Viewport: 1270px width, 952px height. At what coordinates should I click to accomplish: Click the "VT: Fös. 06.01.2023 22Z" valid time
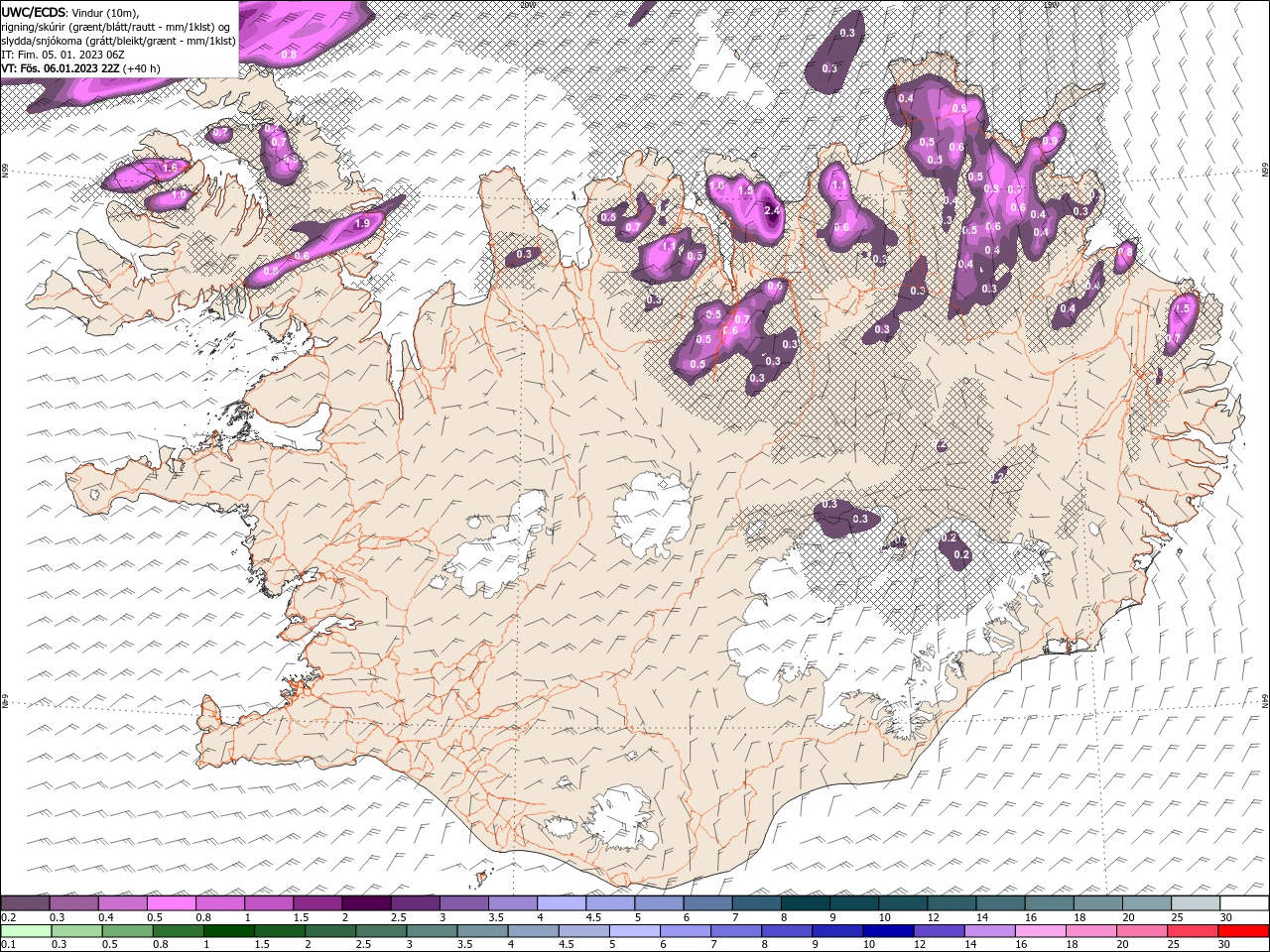pyautogui.click(x=61, y=68)
